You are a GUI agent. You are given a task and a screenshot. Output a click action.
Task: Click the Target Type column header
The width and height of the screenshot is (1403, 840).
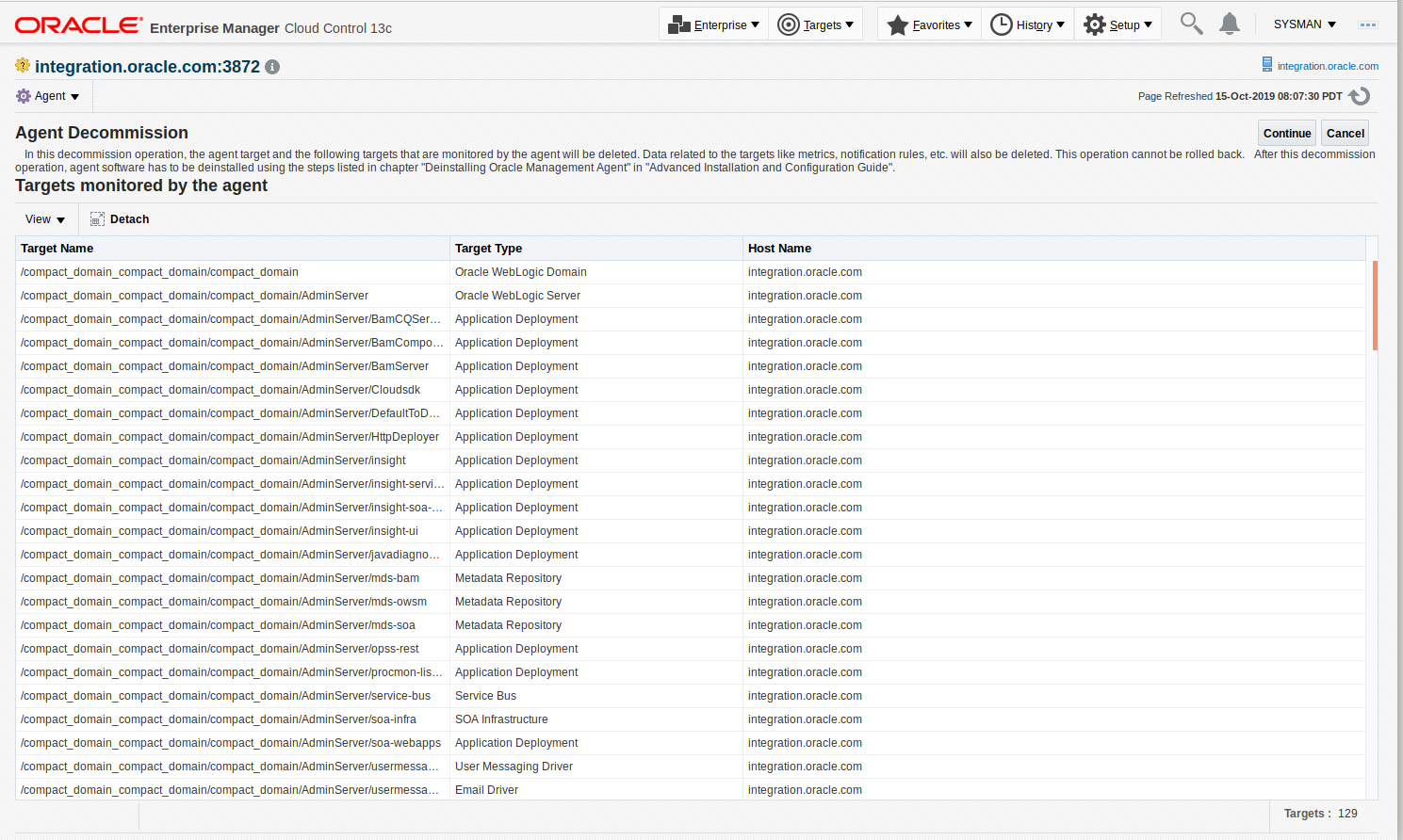tap(488, 249)
